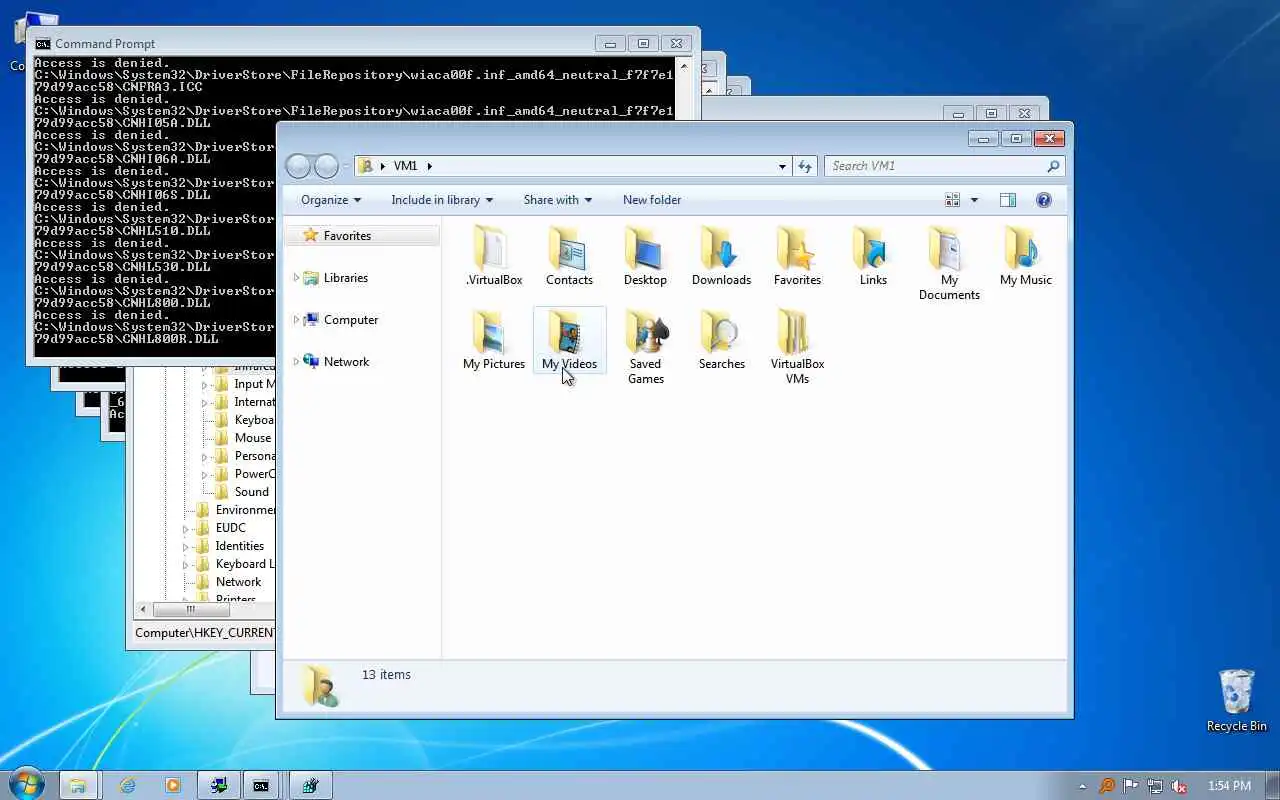Select the My Documents folder
This screenshot has width=1280, height=800.
(949, 264)
